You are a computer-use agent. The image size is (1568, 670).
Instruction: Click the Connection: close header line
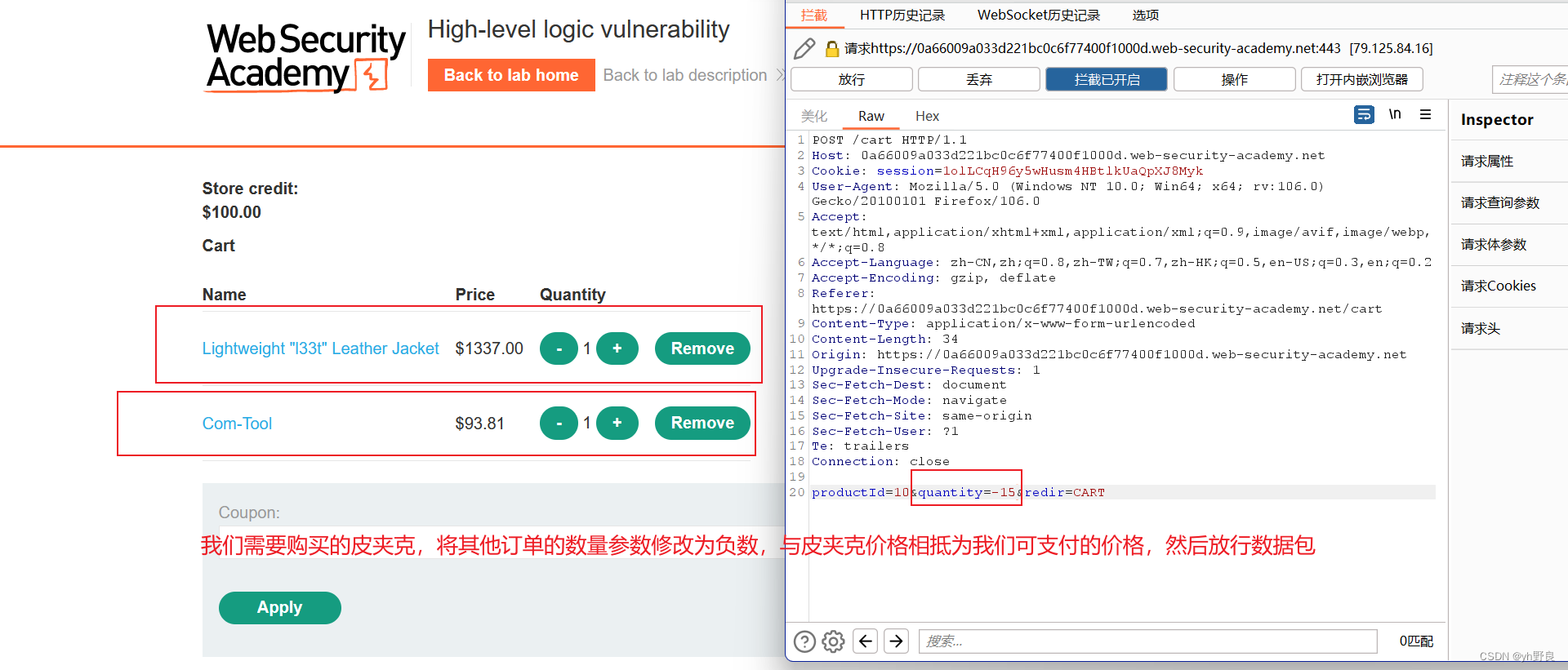click(x=881, y=461)
